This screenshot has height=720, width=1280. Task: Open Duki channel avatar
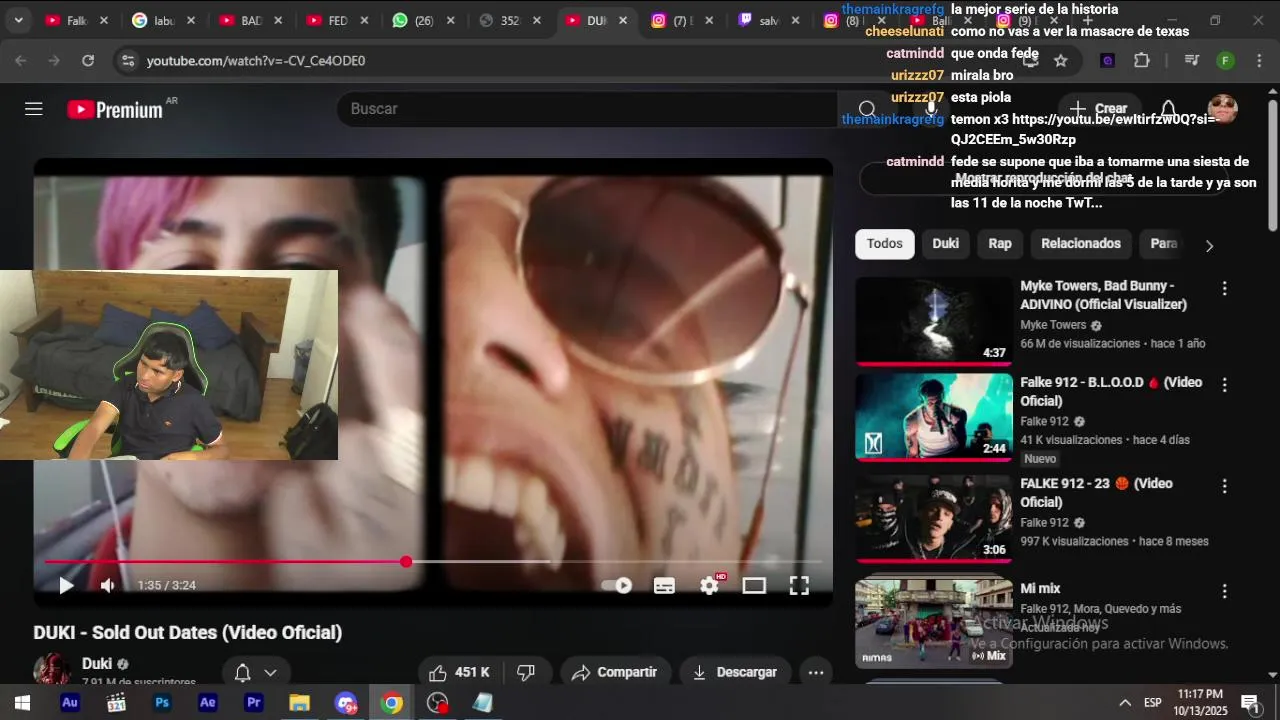(52, 670)
